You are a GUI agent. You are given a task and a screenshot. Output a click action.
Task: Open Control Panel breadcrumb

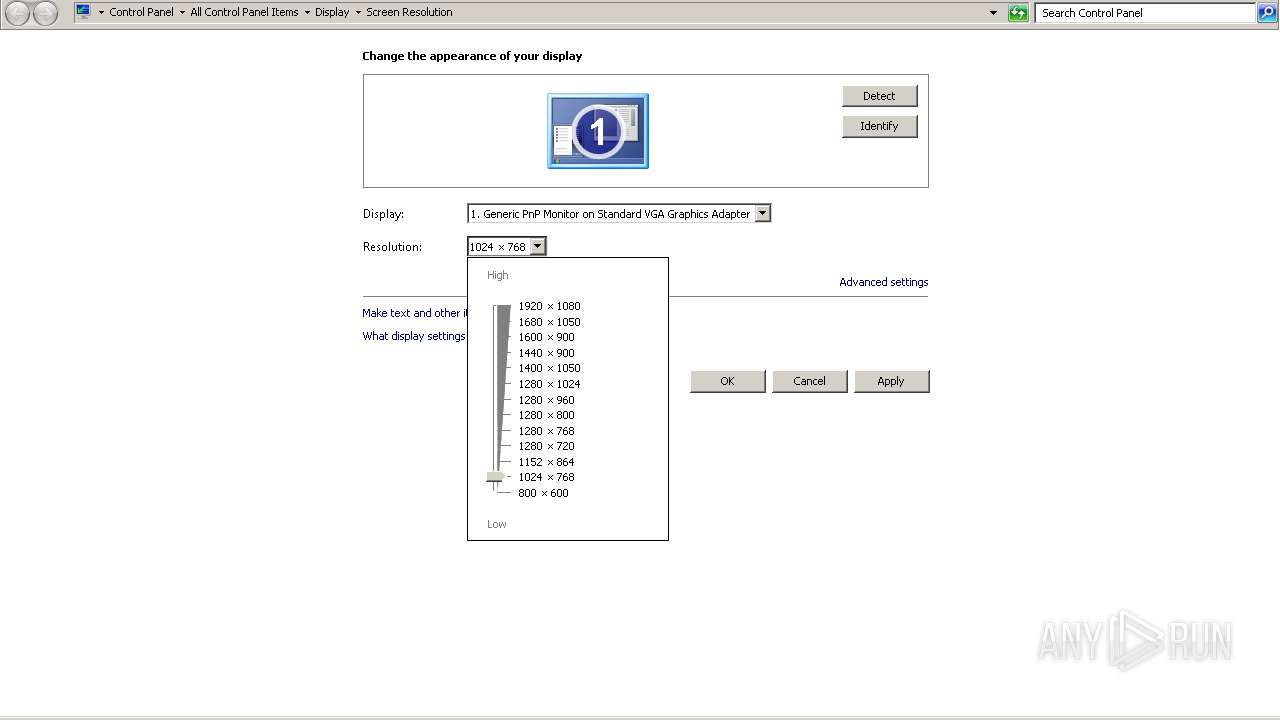(141, 13)
